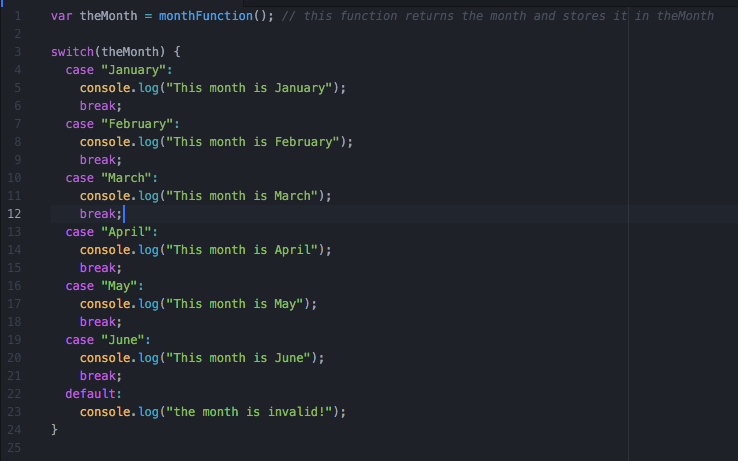This screenshot has width=738, height=461.
Task: Click the var keyword on line 1
Action: (61, 16)
